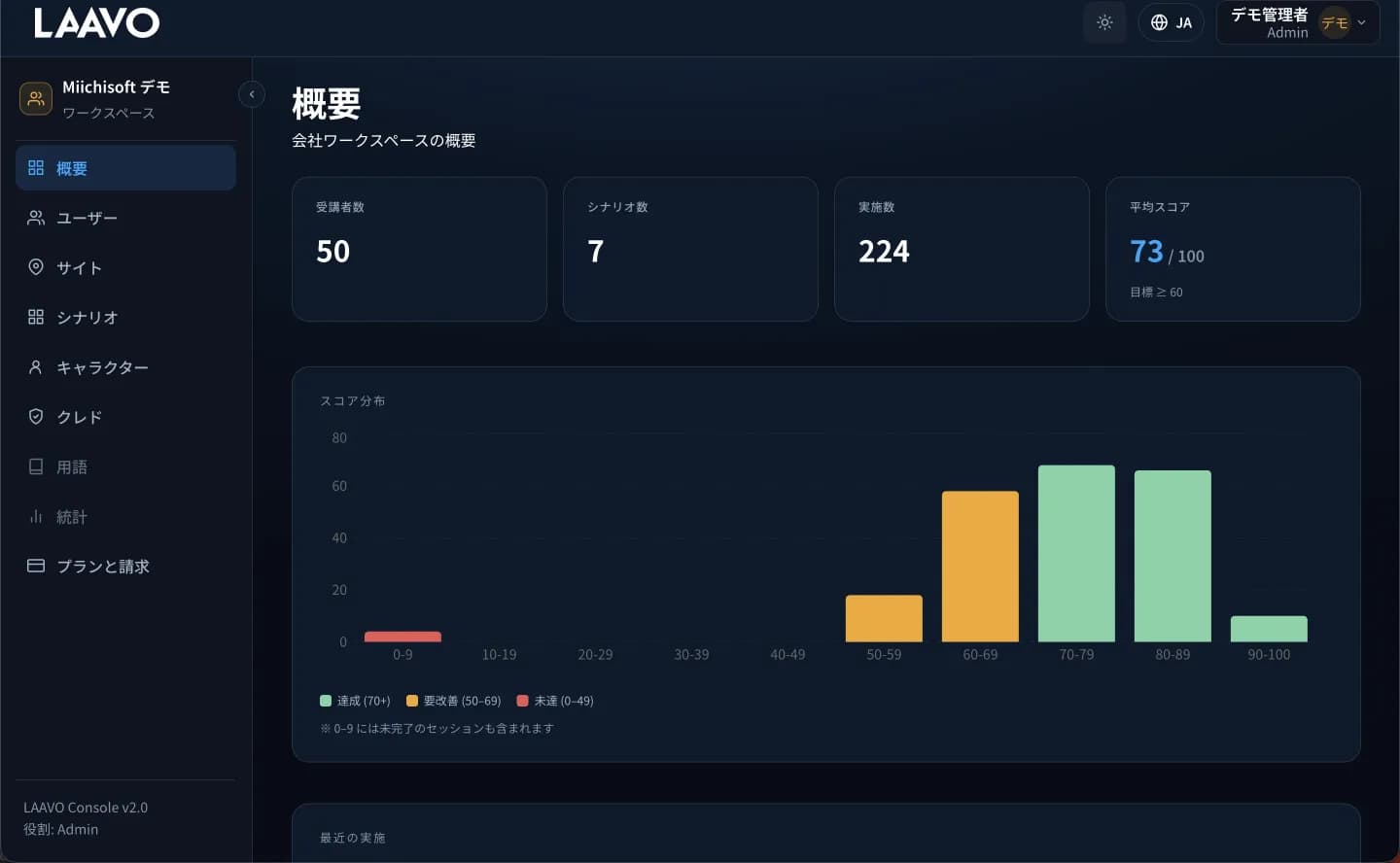Go to ユーザー page
The image size is (1400, 863).
pyautogui.click(x=125, y=218)
